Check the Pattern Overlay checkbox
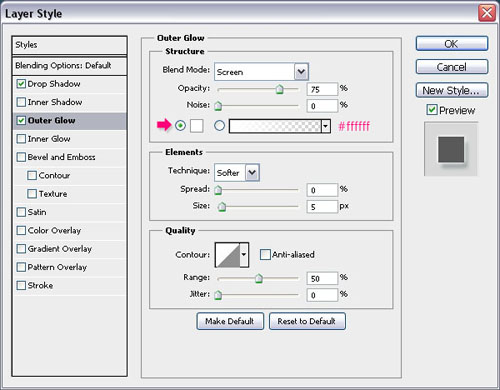 (x=21, y=267)
